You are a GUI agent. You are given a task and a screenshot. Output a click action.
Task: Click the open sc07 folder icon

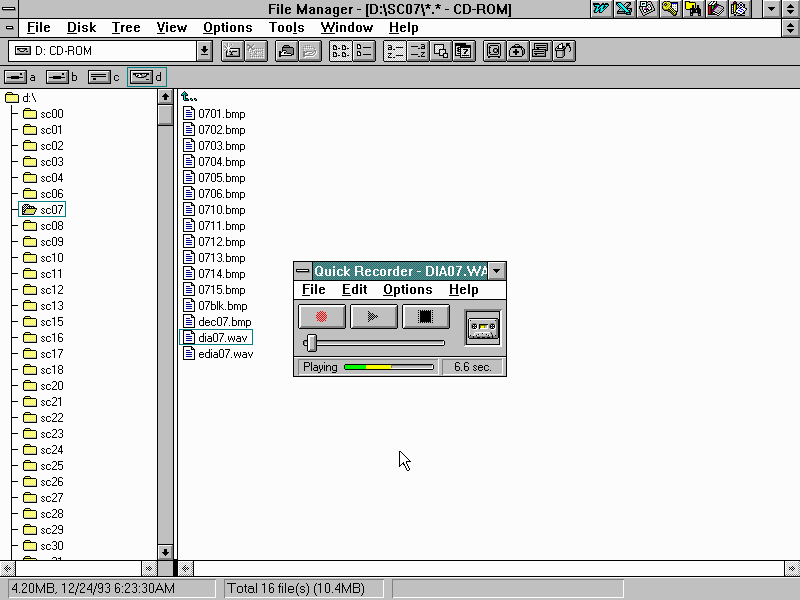pos(29,210)
